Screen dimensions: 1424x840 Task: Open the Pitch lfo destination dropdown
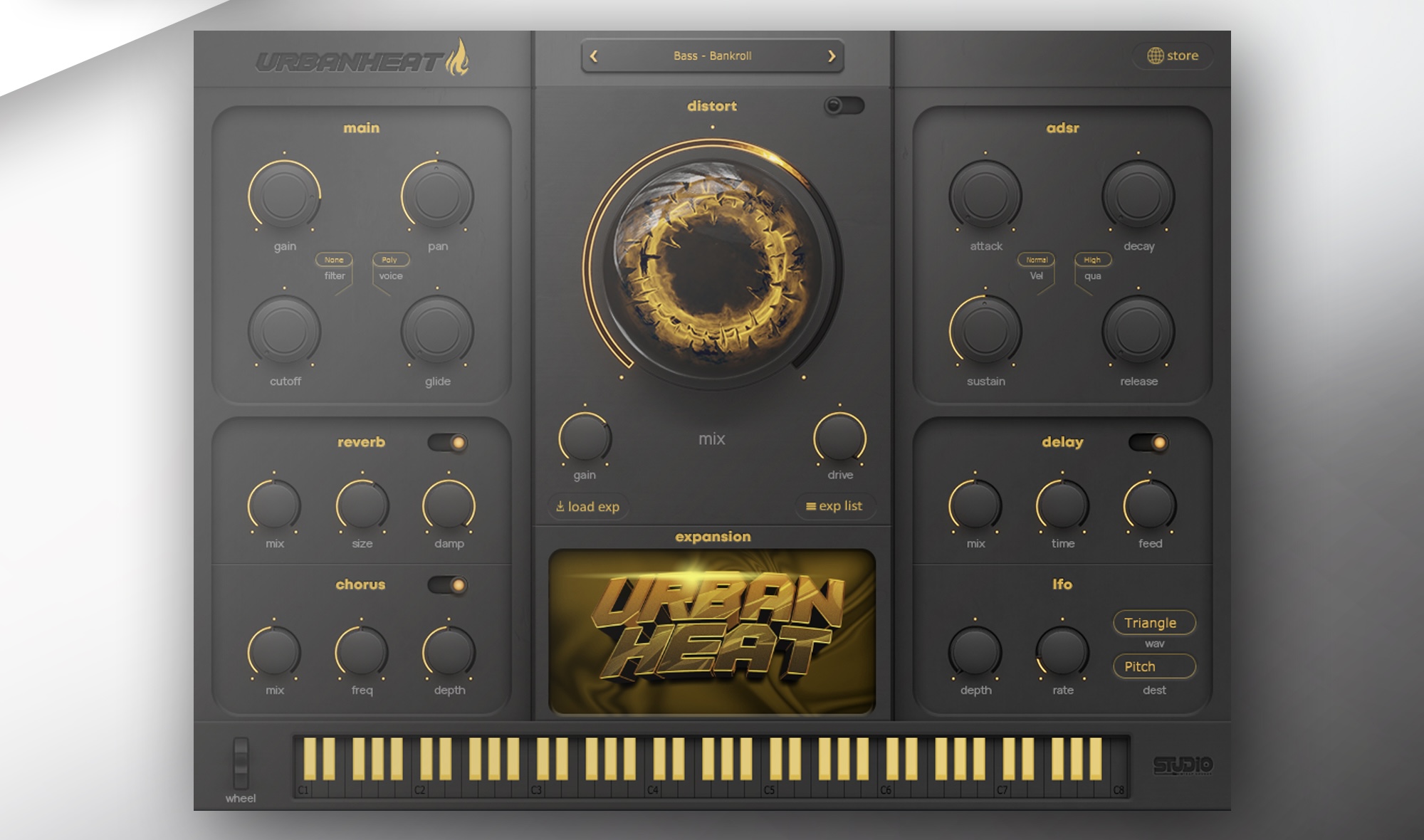(x=1153, y=666)
